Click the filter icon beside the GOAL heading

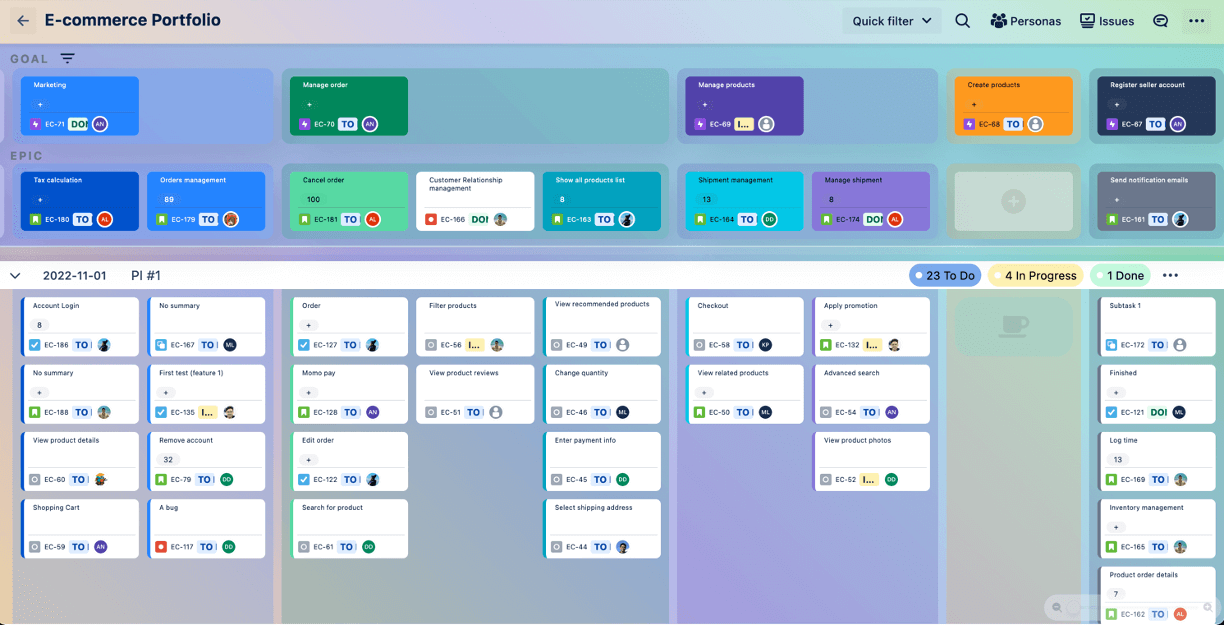point(66,58)
